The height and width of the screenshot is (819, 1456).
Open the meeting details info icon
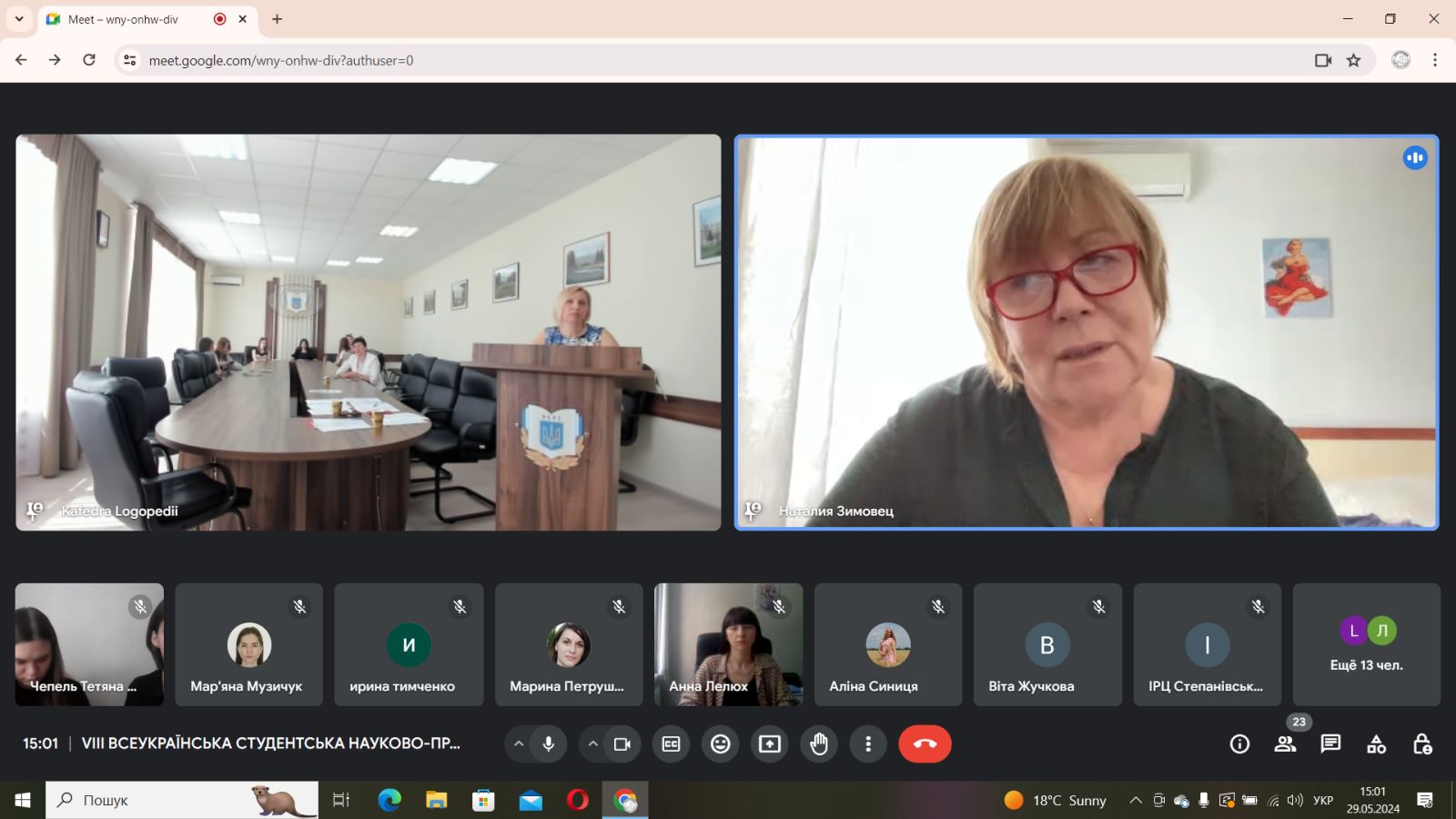1239,744
